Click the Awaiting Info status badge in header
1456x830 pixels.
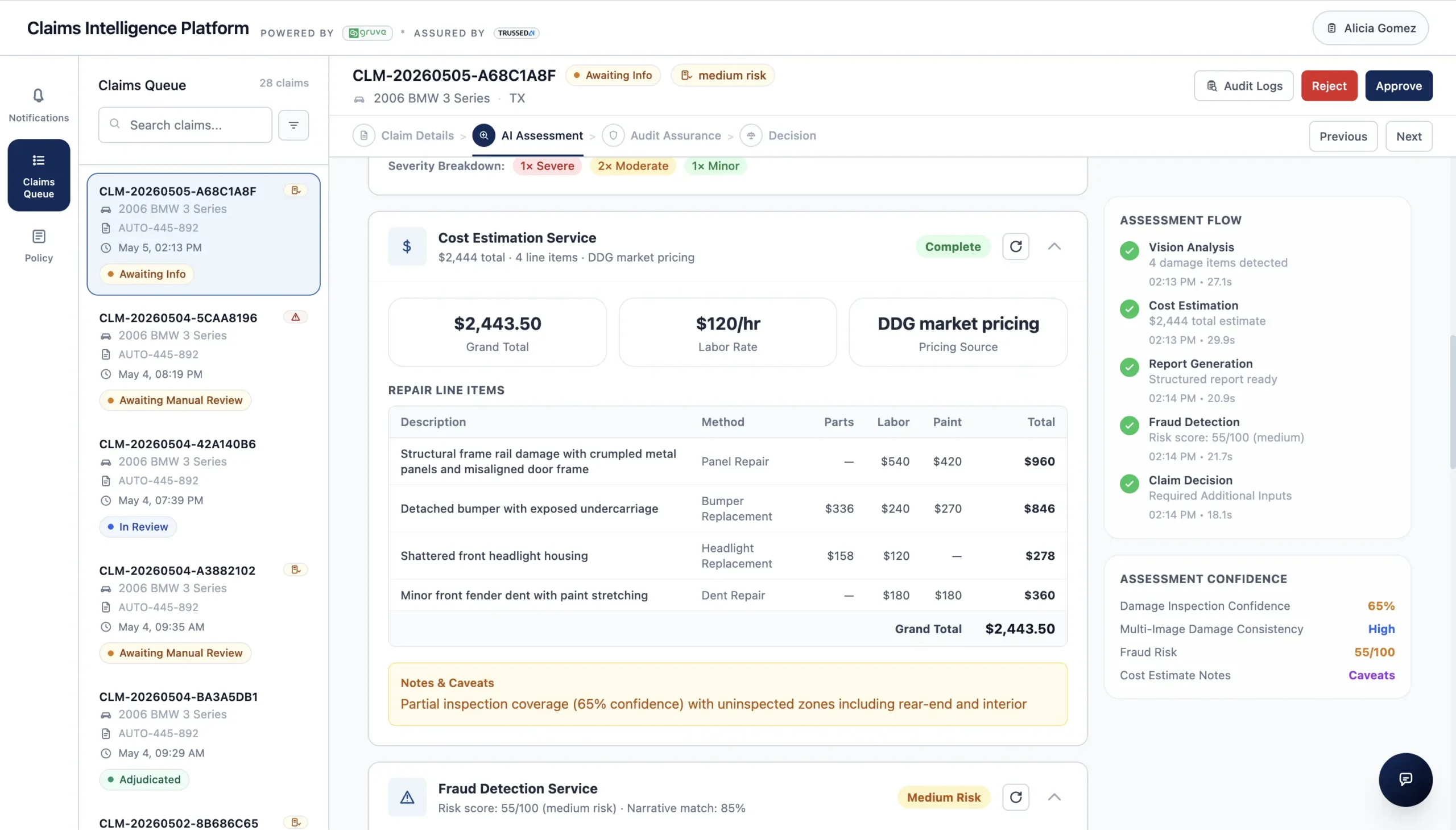[x=613, y=75]
